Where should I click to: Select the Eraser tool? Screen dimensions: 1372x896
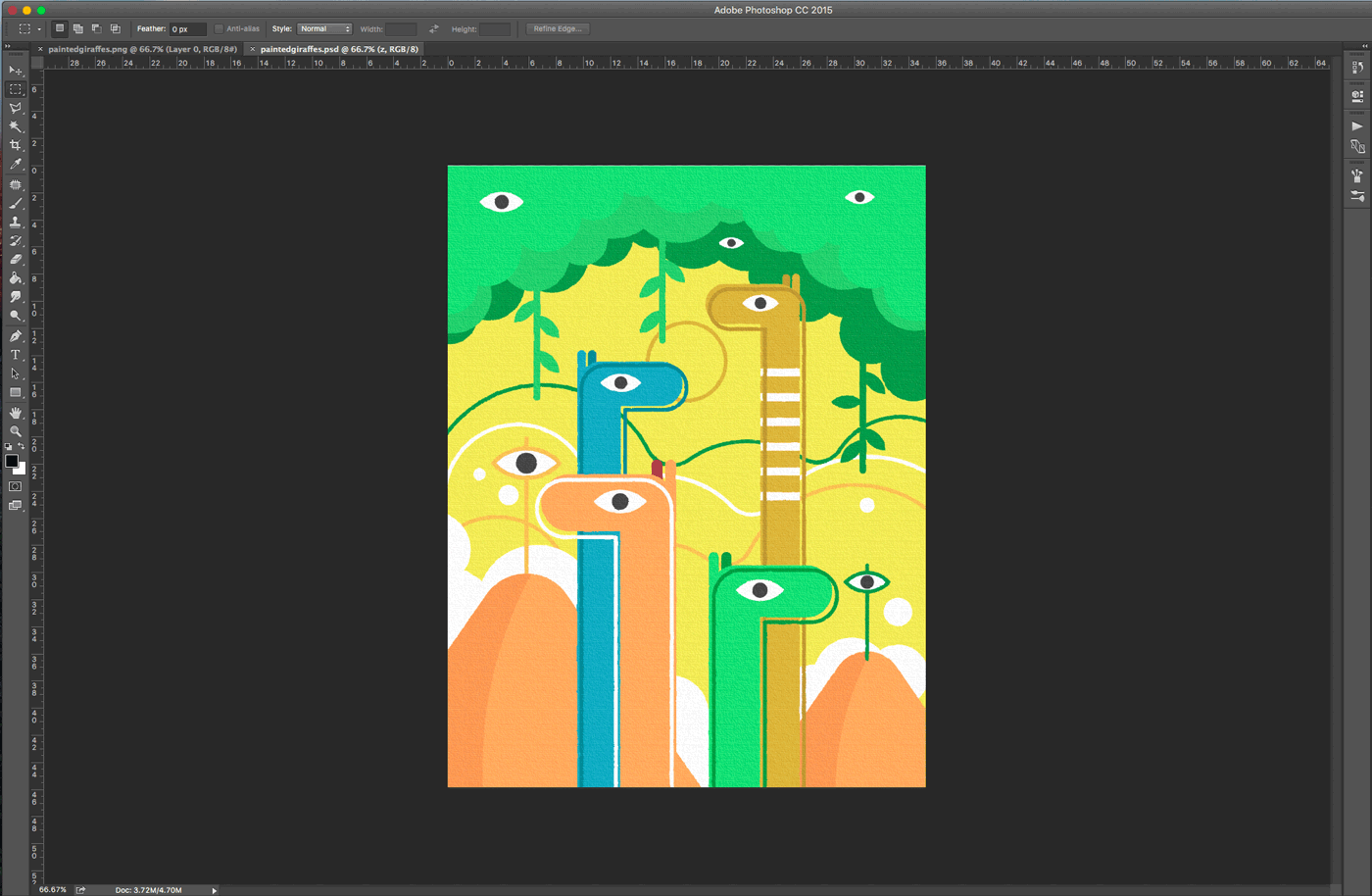coord(16,259)
